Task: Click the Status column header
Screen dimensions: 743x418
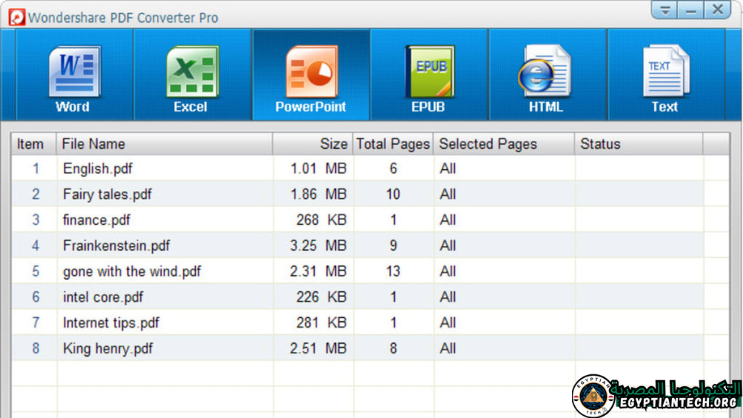Action: click(x=600, y=144)
